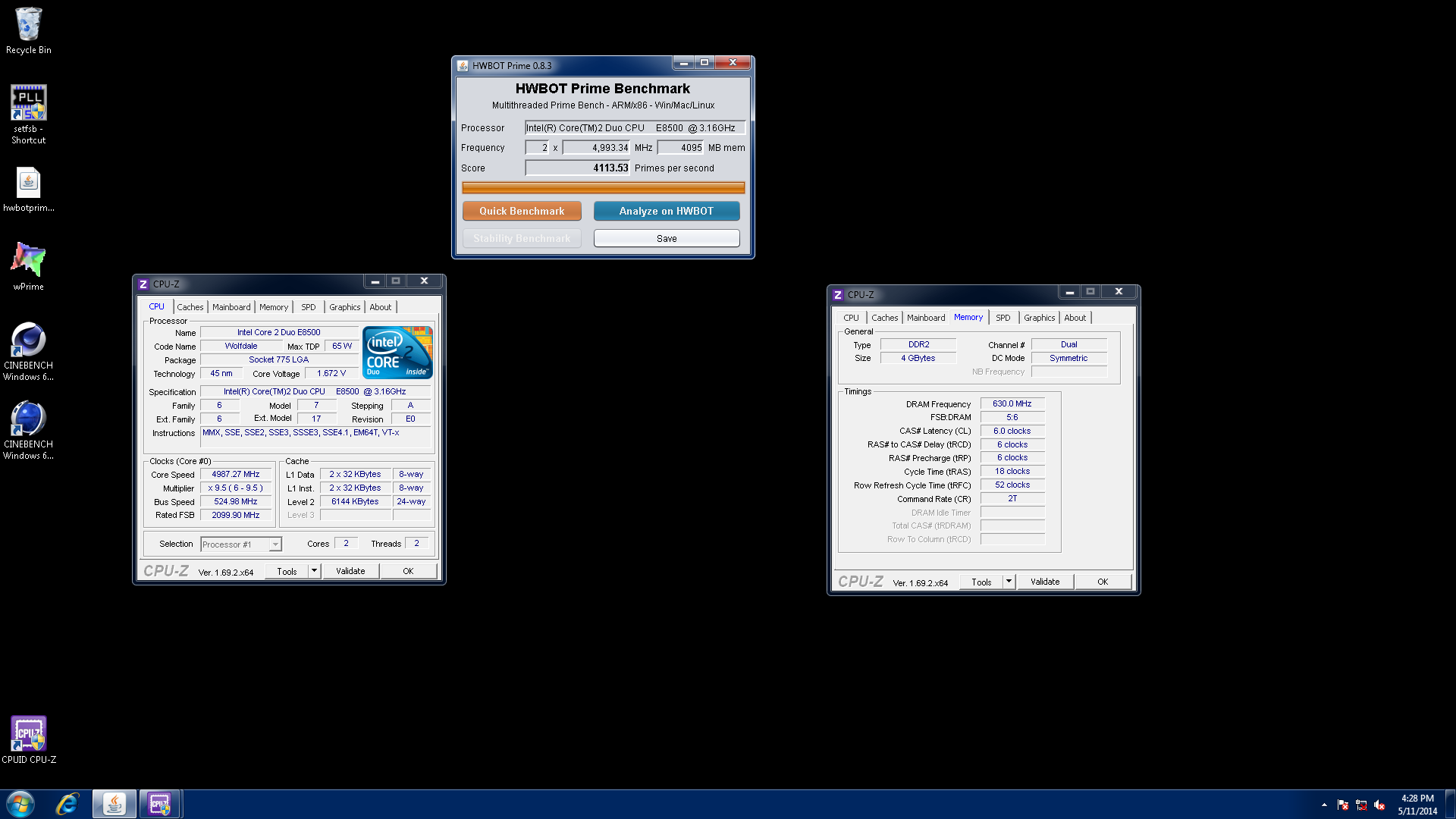Minimize the HWBOT Prime window

[683, 63]
